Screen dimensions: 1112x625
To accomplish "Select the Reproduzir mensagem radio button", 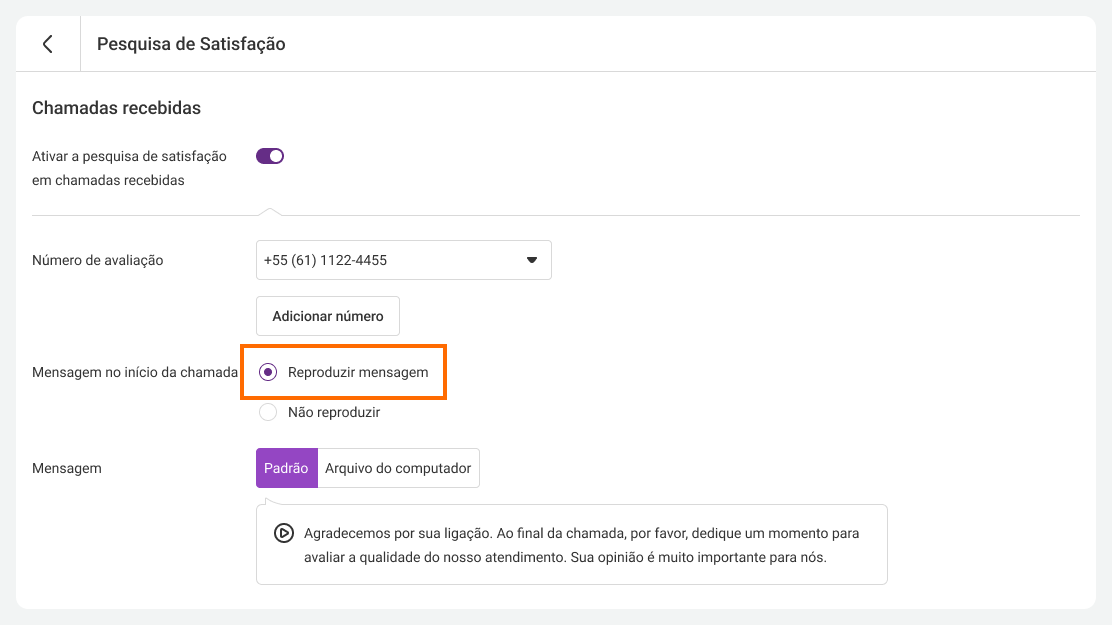I will click(268, 372).
